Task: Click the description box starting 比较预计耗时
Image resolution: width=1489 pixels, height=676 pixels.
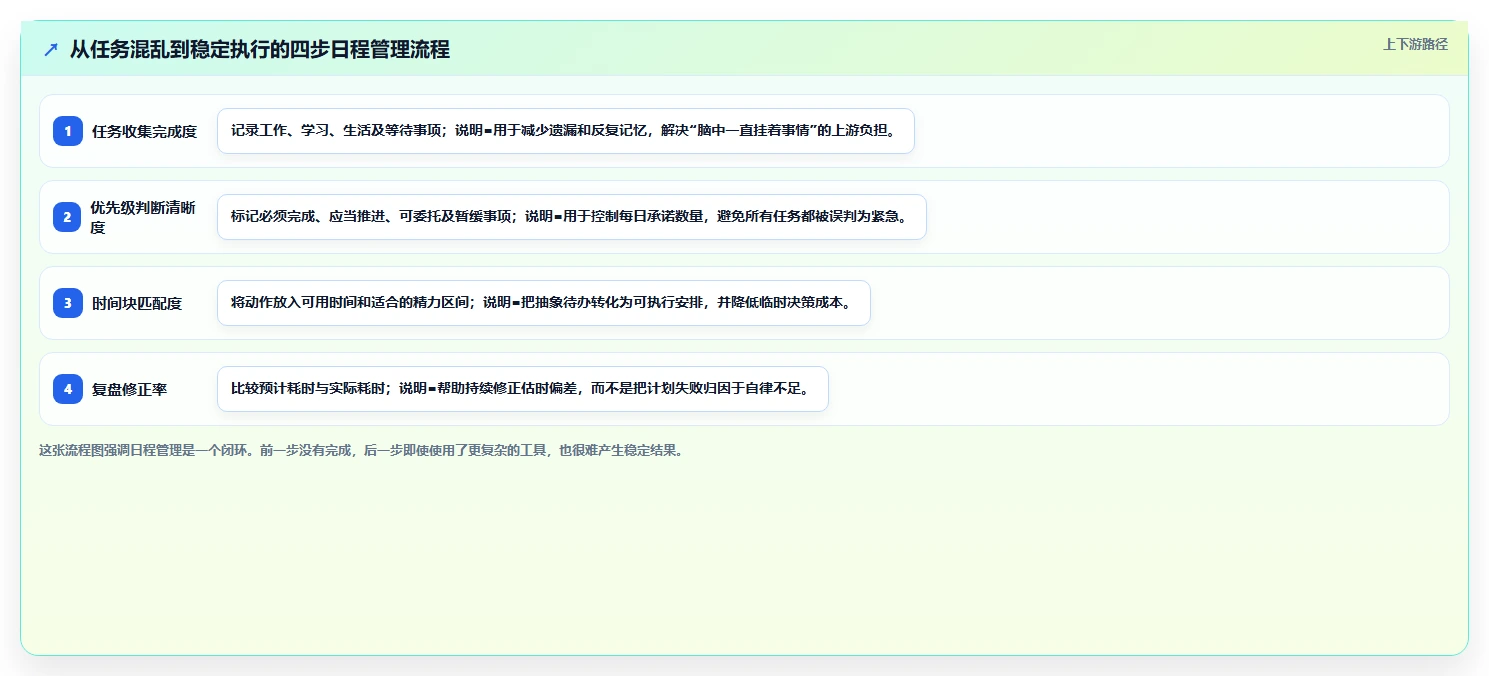Action: point(523,389)
